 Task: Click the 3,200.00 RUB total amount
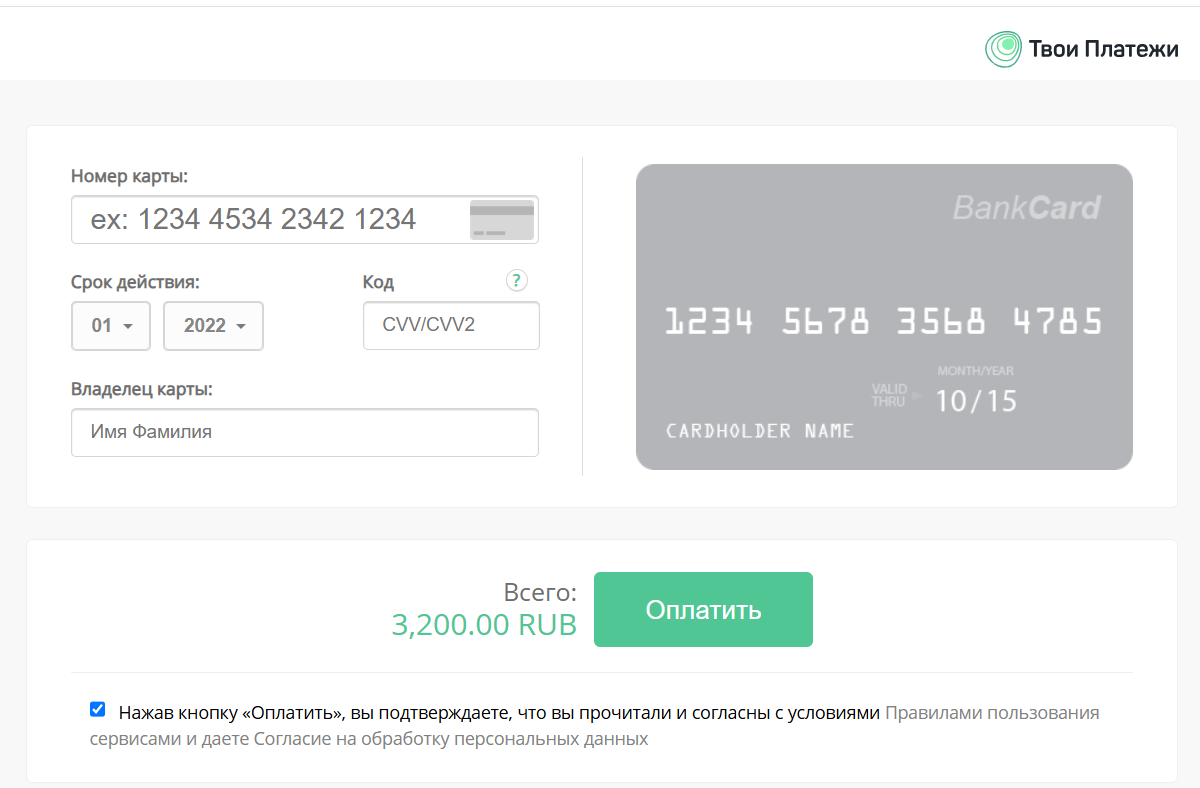484,624
